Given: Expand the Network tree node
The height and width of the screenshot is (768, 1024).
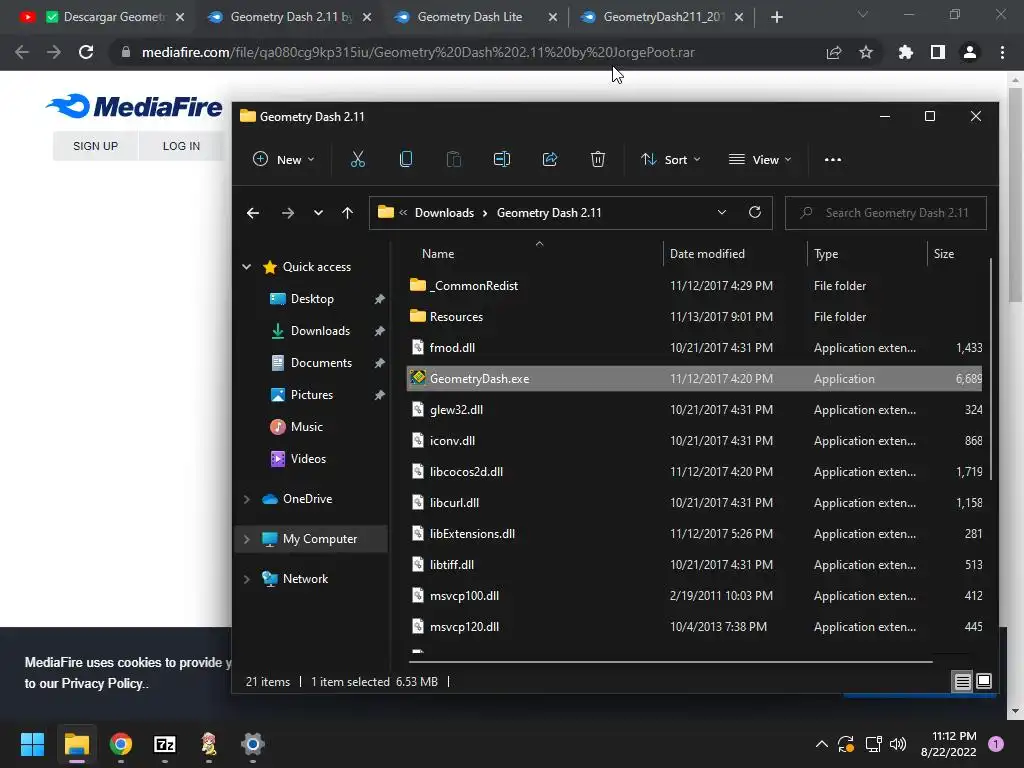Looking at the screenshot, I should [x=246, y=579].
